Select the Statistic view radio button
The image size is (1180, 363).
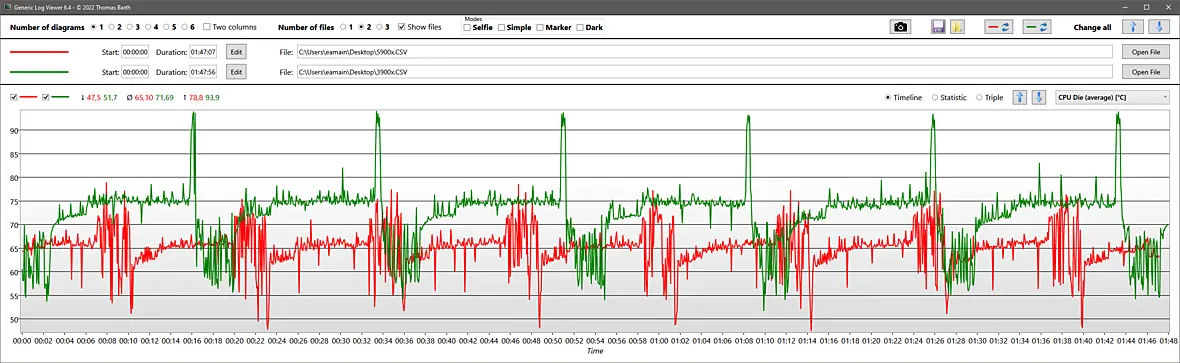click(935, 97)
